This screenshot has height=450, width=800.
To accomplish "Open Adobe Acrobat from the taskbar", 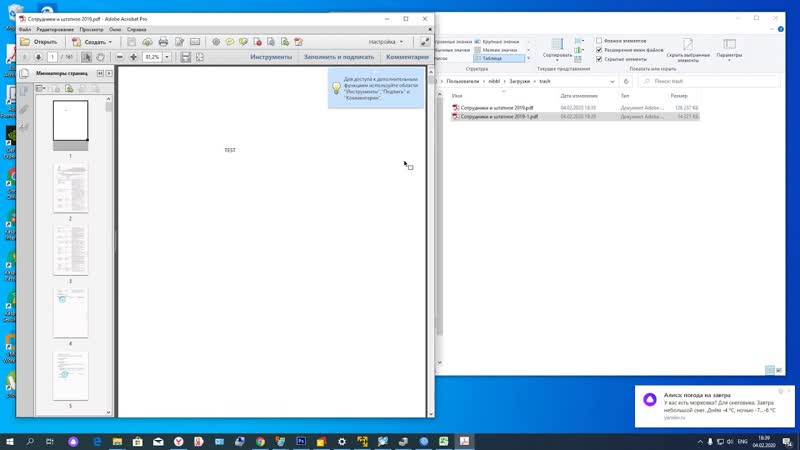I will coord(464,441).
